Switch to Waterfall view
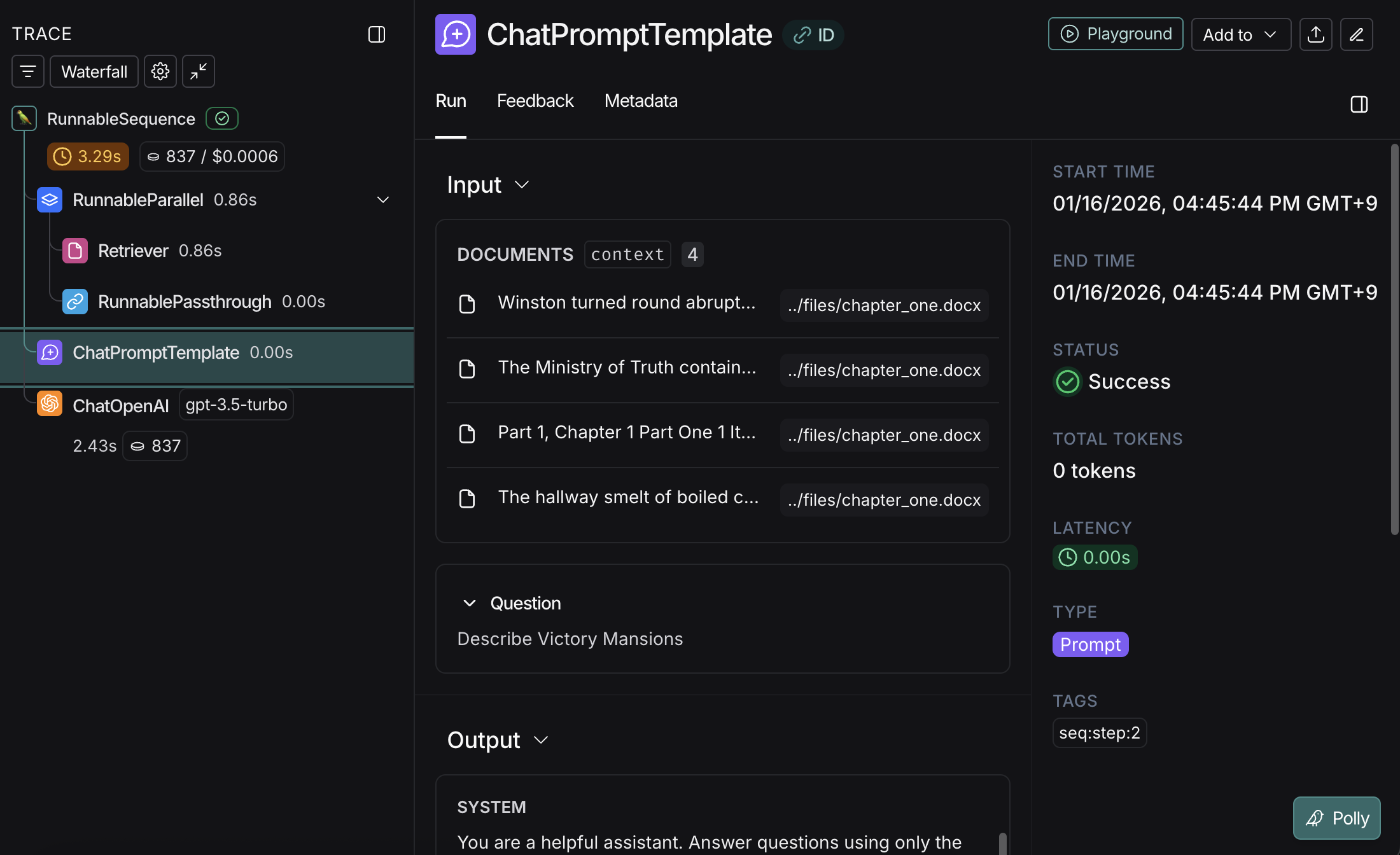Screen dimensions: 1400x855 (94, 71)
